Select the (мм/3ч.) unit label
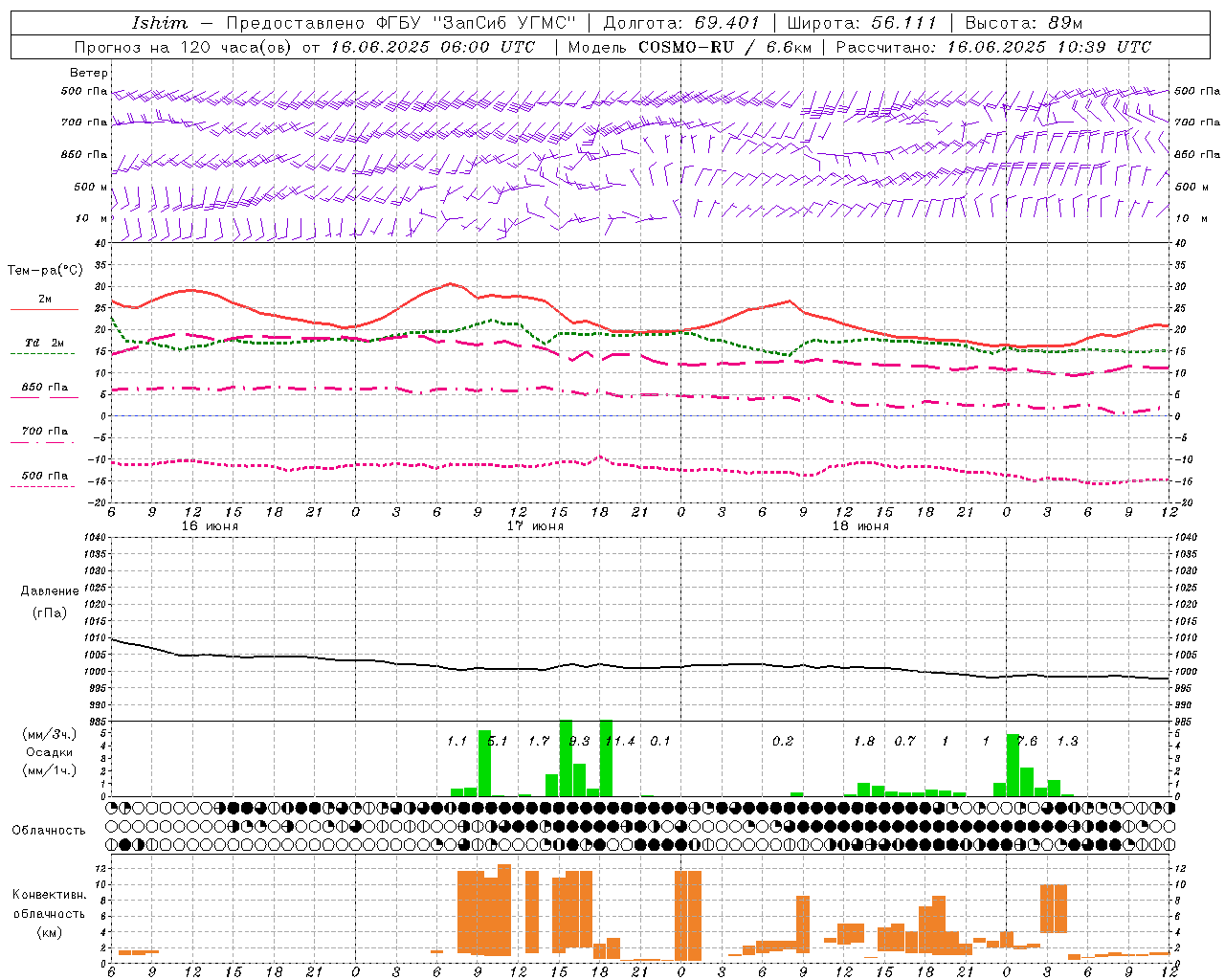This screenshot has height=980, width=1225. [50, 734]
